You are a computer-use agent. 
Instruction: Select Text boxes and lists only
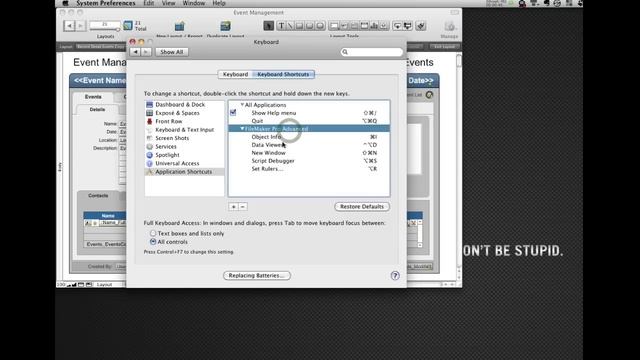click(x=153, y=233)
